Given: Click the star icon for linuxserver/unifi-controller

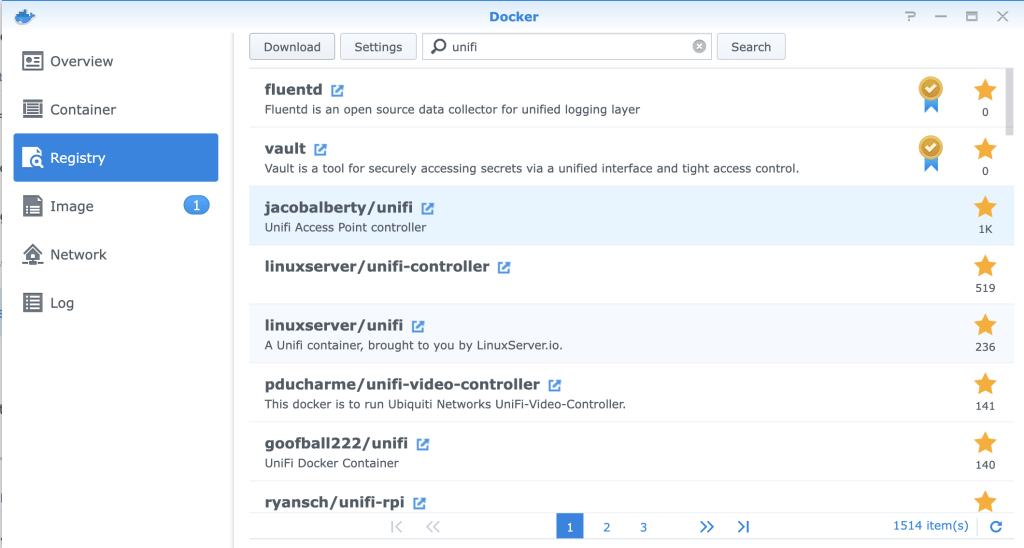Looking at the screenshot, I should click(985, 266).
